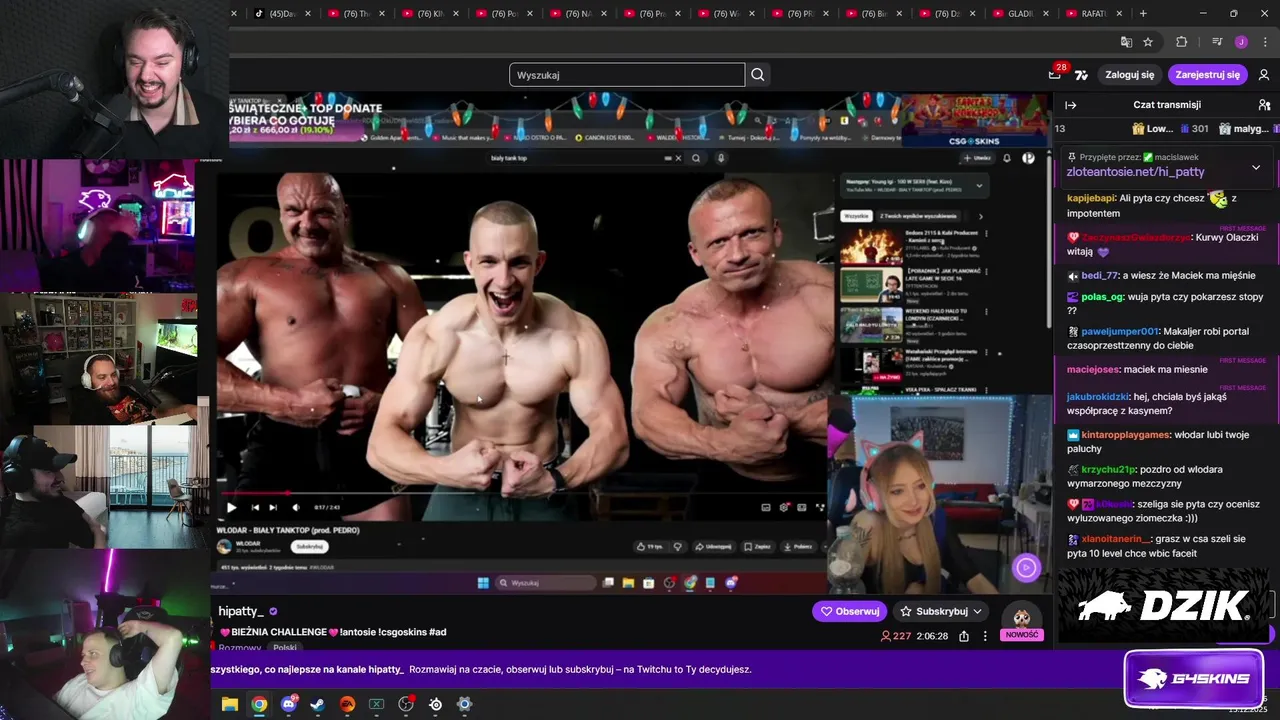Viewport: 1280px width, 720px height.
Task: Open the Twitch user account menu icon
Action: 1264,75
